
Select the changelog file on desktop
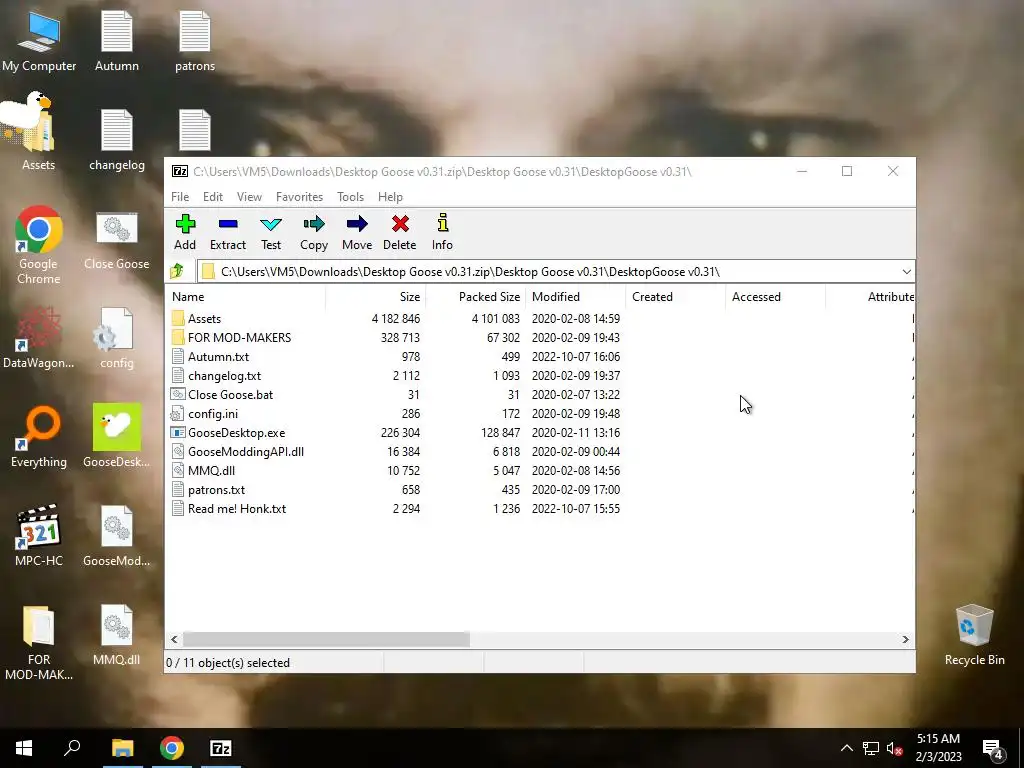(x=117, y=140)
